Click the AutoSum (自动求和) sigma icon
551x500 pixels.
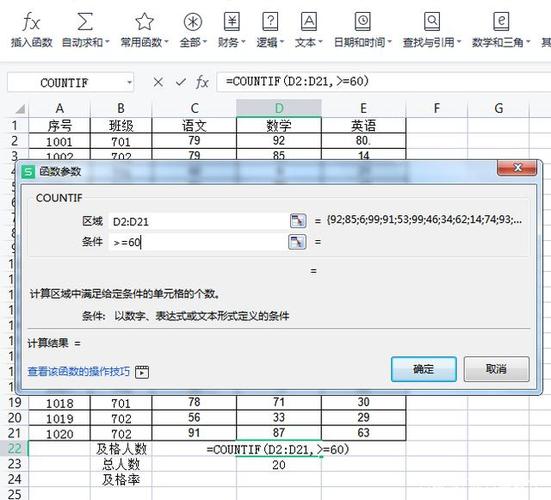point(85,22)
